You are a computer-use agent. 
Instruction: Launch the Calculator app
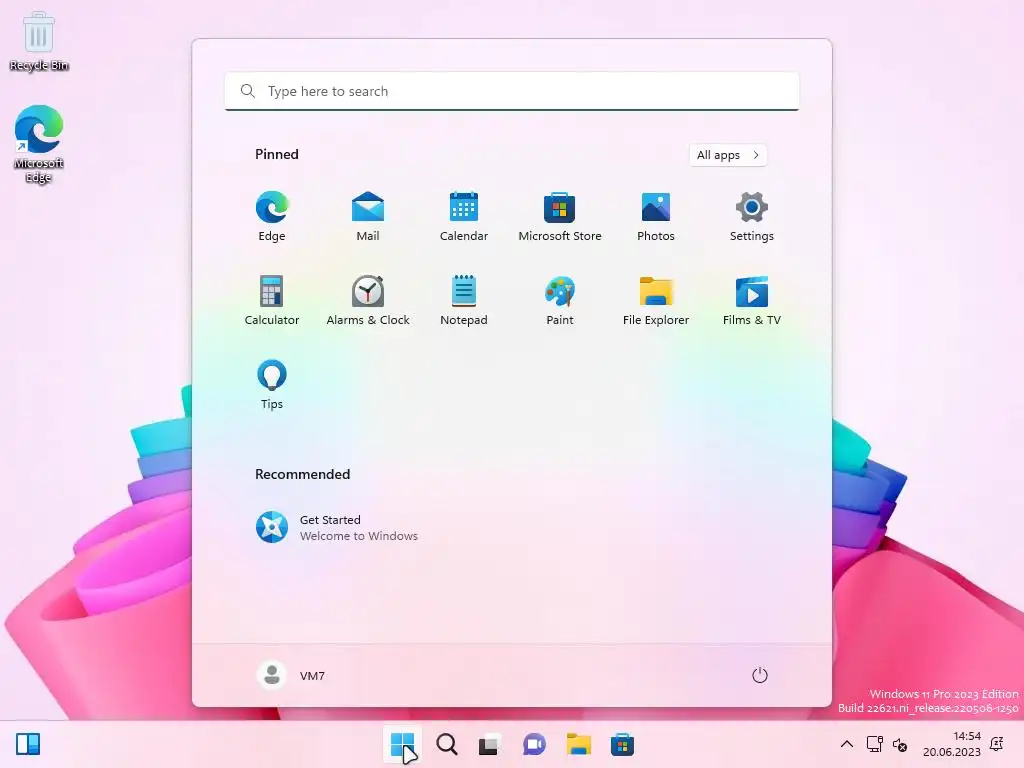coord(272,300)
